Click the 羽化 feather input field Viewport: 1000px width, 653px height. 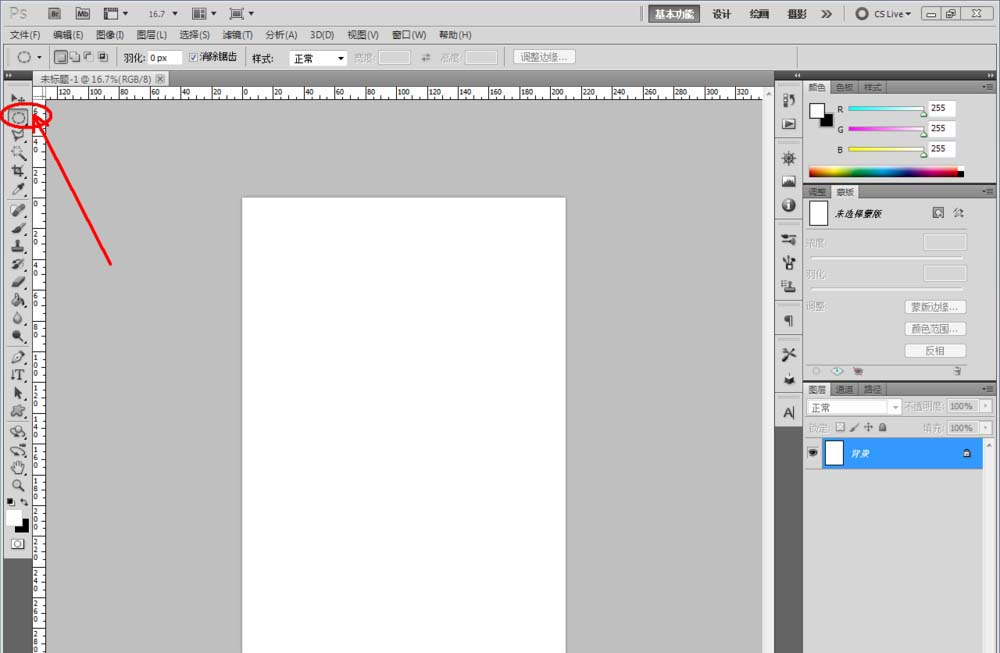[165, 57]
